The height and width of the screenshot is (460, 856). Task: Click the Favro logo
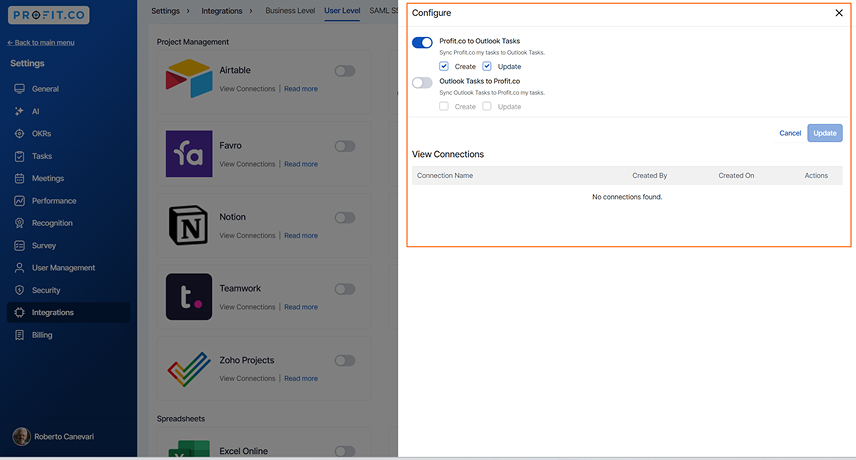pos(189,153)
